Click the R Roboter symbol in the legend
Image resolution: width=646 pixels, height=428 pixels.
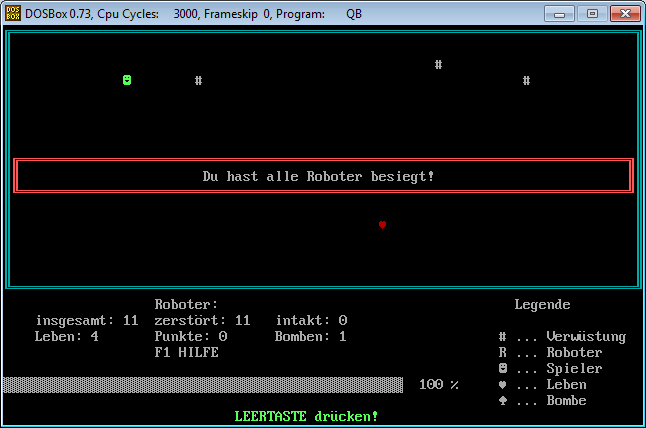502,352
